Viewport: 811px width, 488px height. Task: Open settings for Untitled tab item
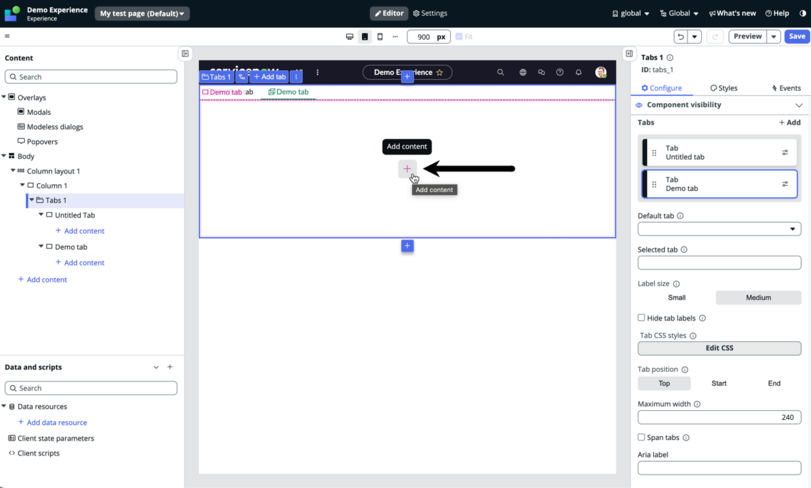tap(785, 152)
